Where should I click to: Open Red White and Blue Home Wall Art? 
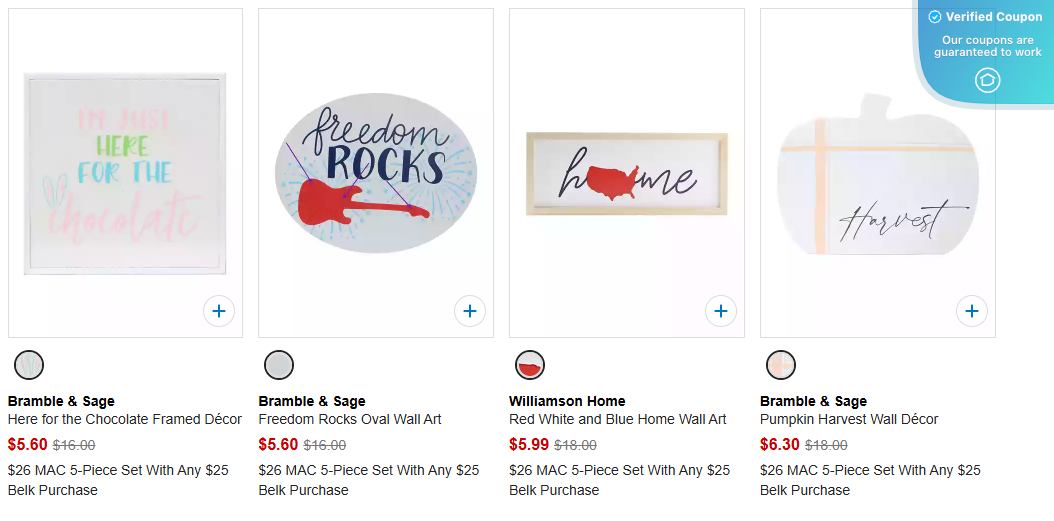point(618,419)
